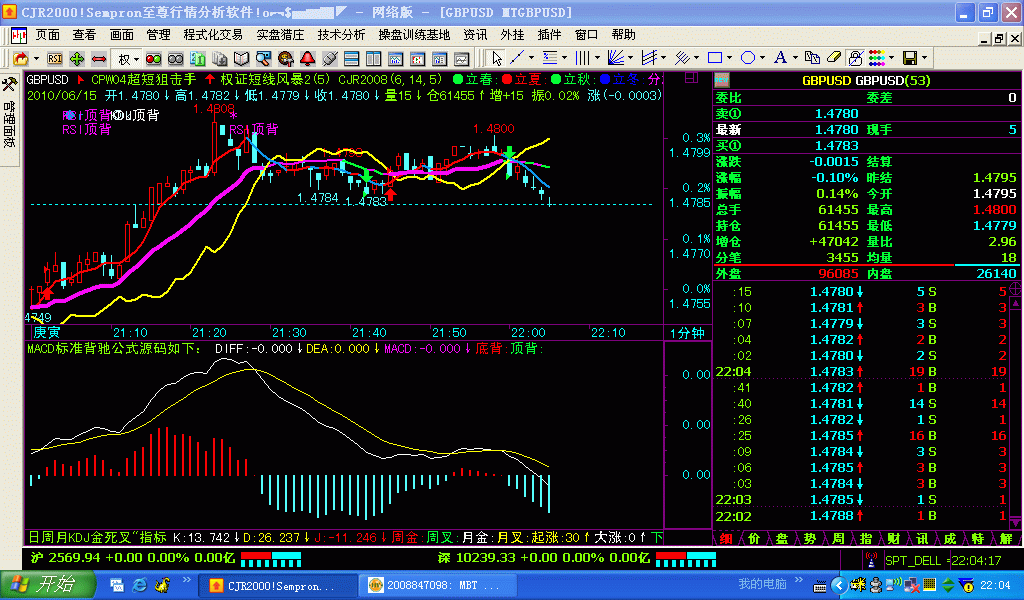Click the magnifier search toolbar icon
The image size is (1024, 600).
coord(263,59)
